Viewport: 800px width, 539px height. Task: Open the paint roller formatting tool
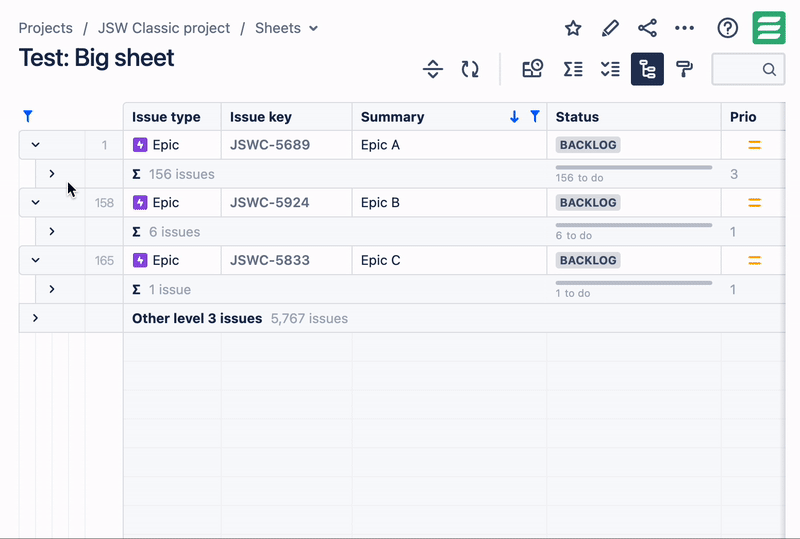click(x=684, y=69)
